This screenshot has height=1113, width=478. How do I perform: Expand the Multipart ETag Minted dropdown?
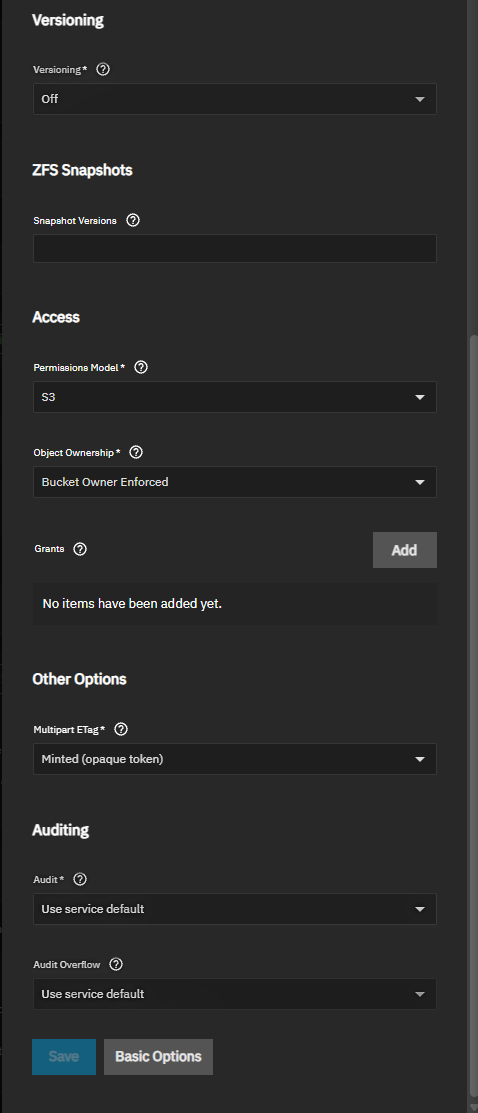tap(234, 759)
